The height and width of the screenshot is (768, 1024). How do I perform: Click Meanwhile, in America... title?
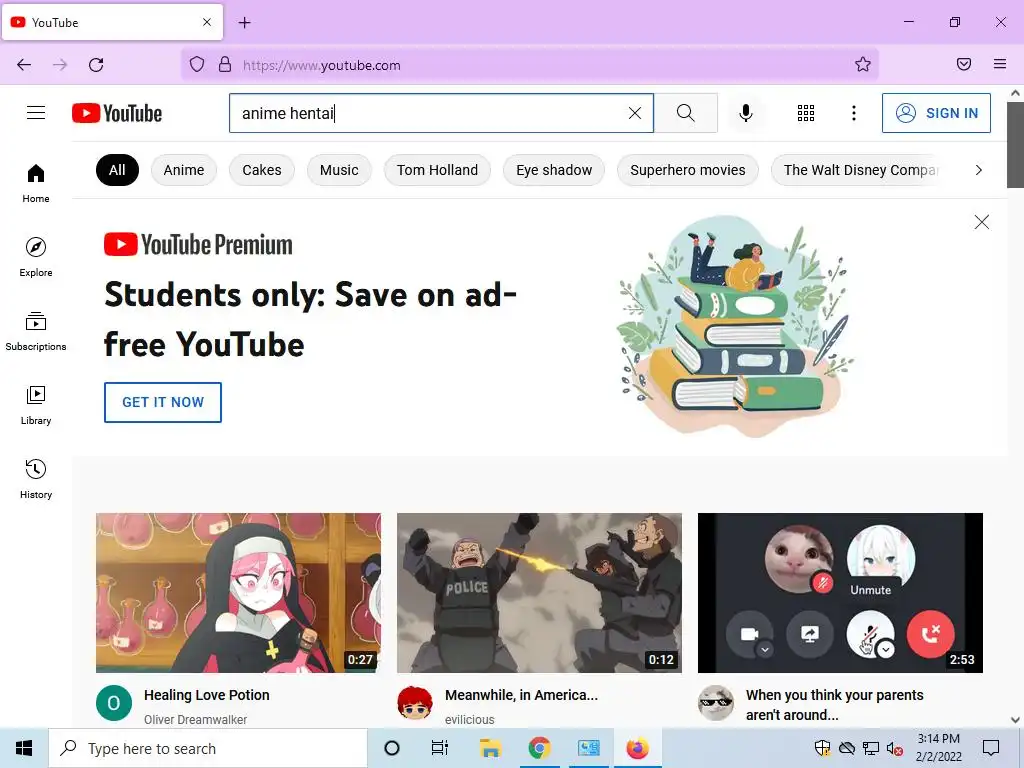(521, 695)
